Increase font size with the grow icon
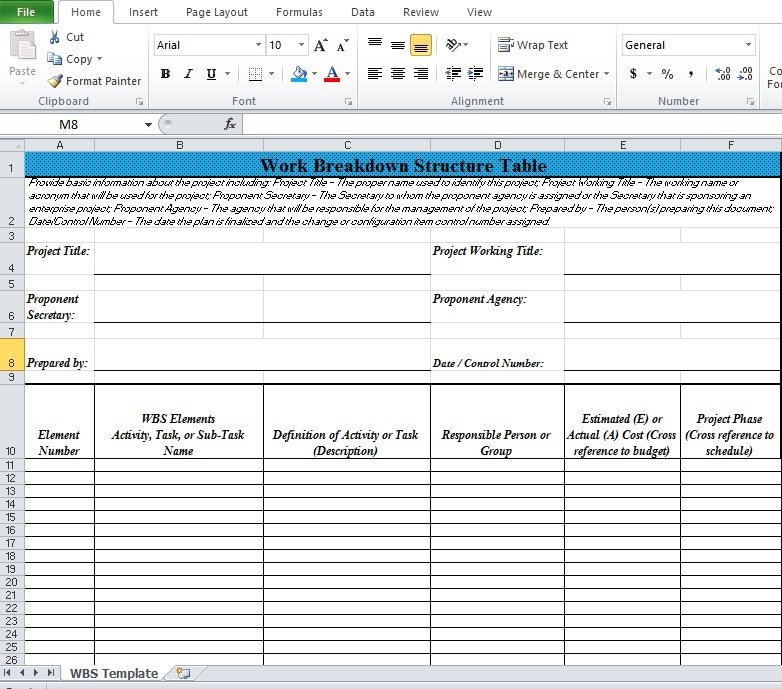This screenshot has width=782, height=689. 320,45
